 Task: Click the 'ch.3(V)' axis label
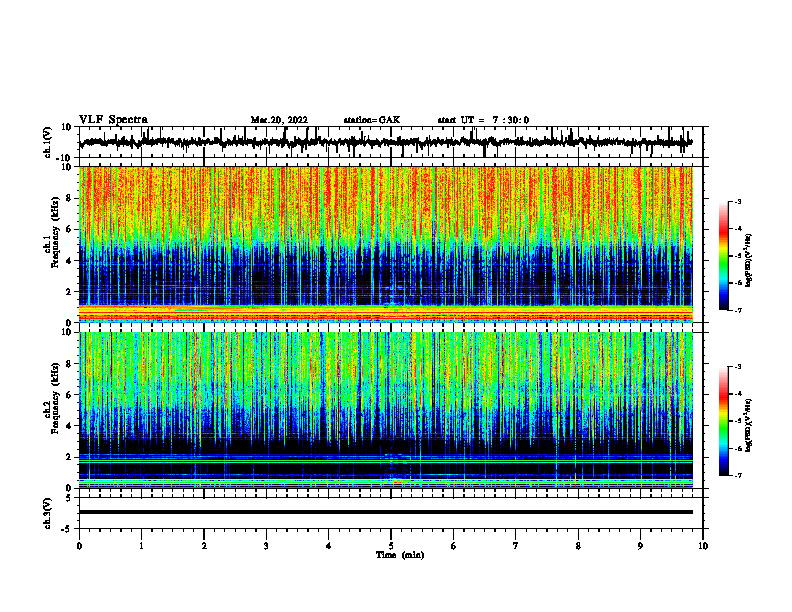coord(48,513)
